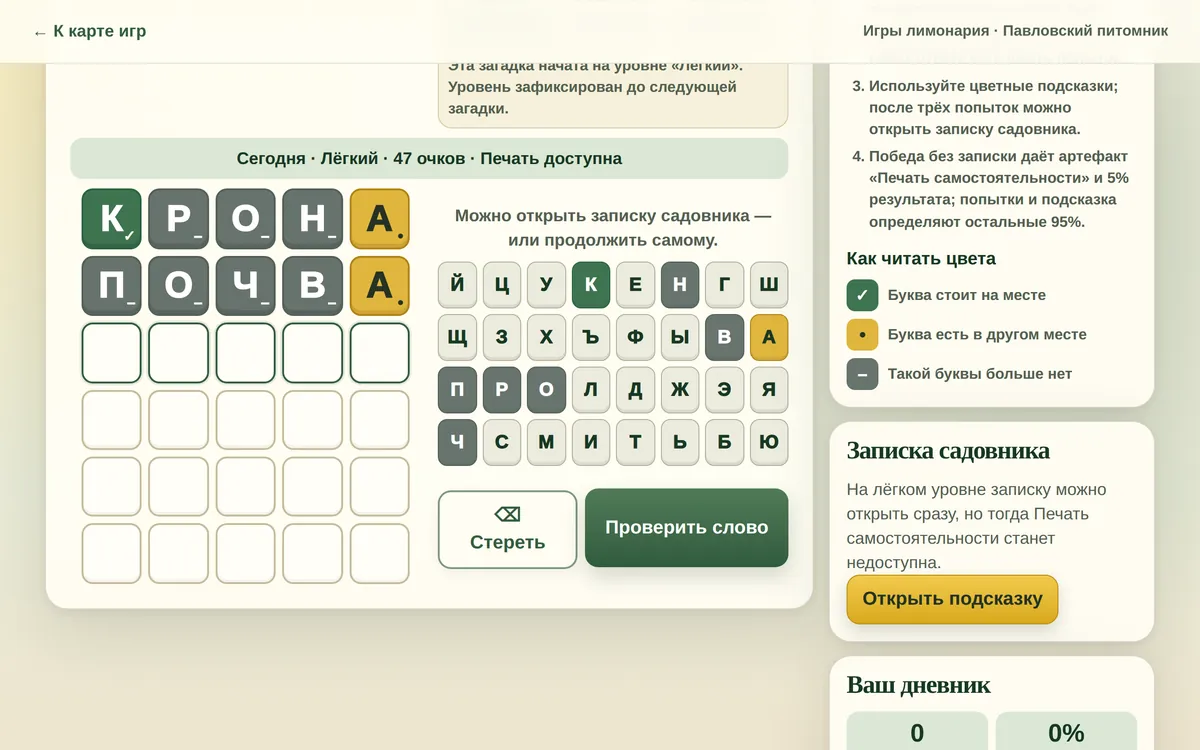1200x750 pixels.
Task: Click the «Ваш дневник» heading
Action: pyautogui.click(x=918, y=684)
